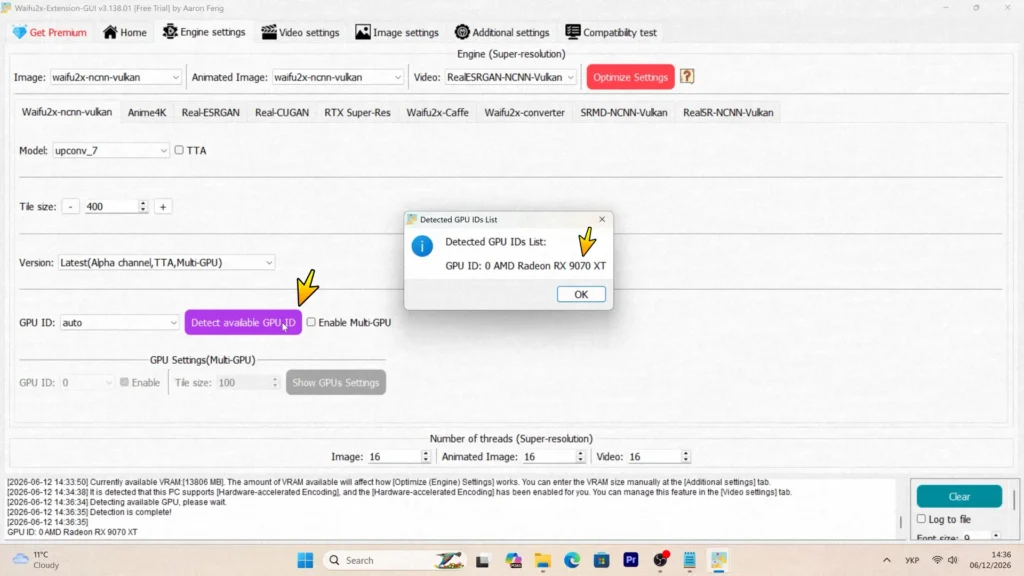
Task: Open the recording app with red dot
Action: coord(660,560)
